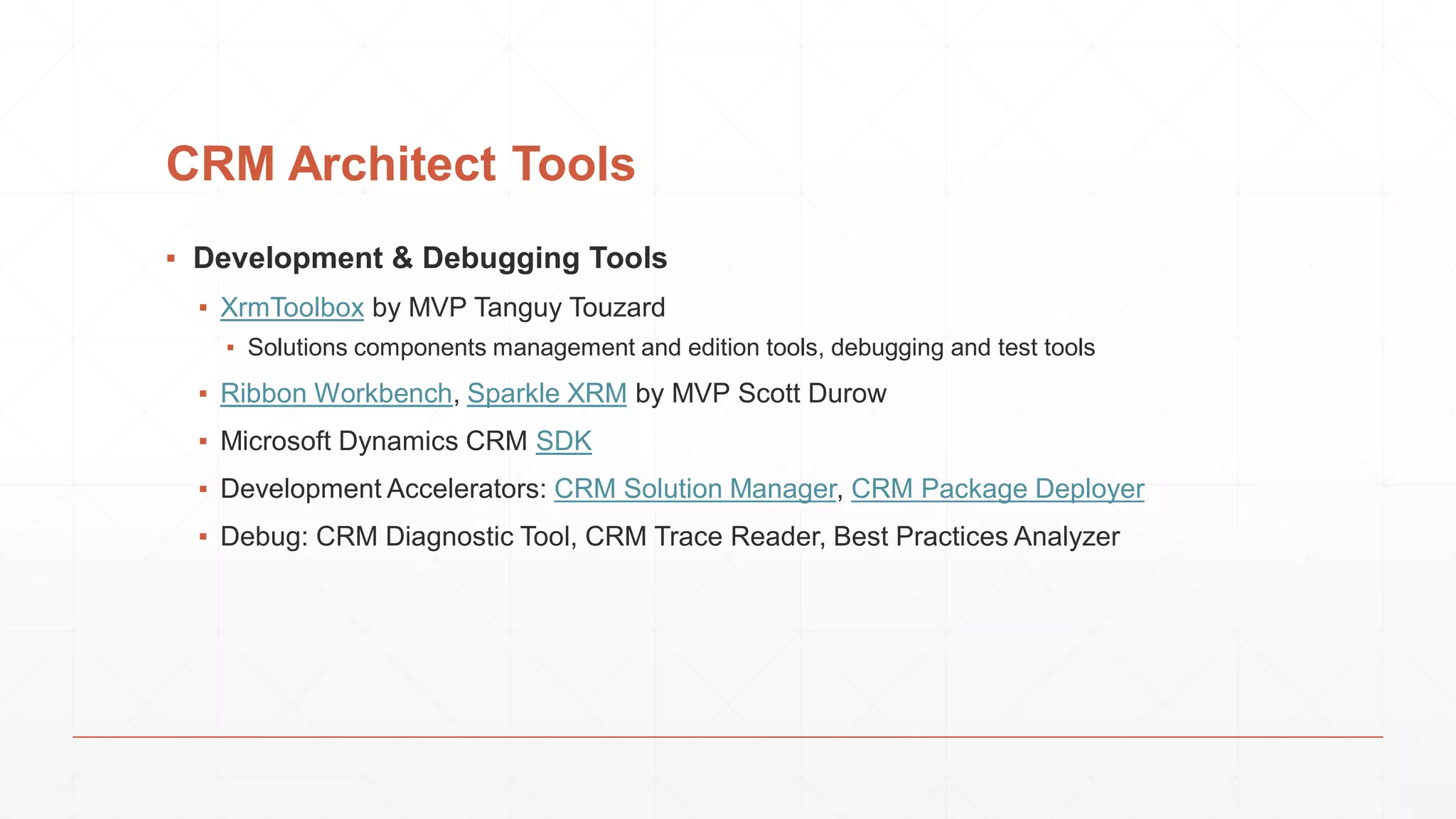Open the XrmToolbox hyperlink
Screen dimensions: 1456x819
pos(292,308)
